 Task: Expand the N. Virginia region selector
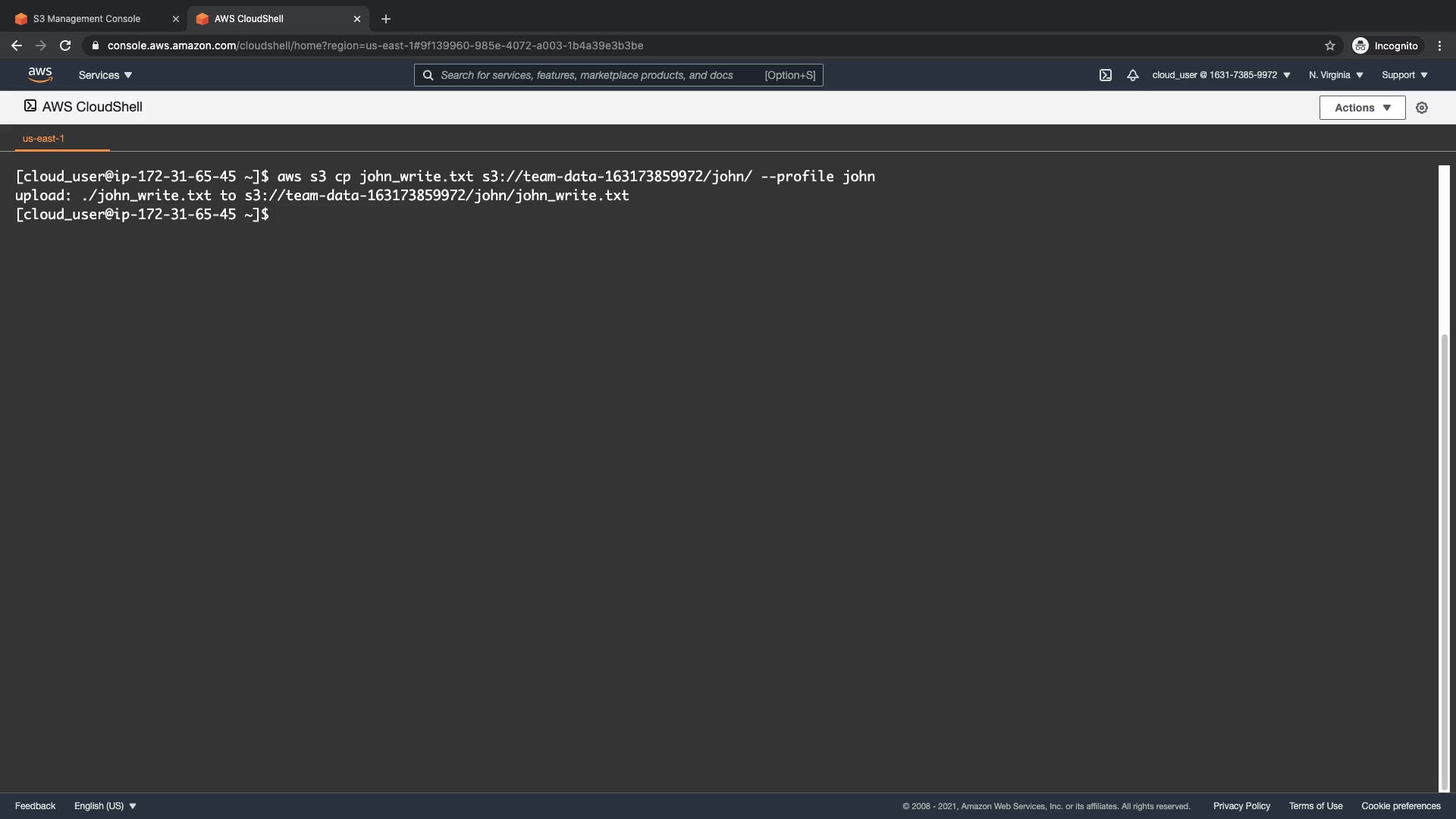point(1335,75)
